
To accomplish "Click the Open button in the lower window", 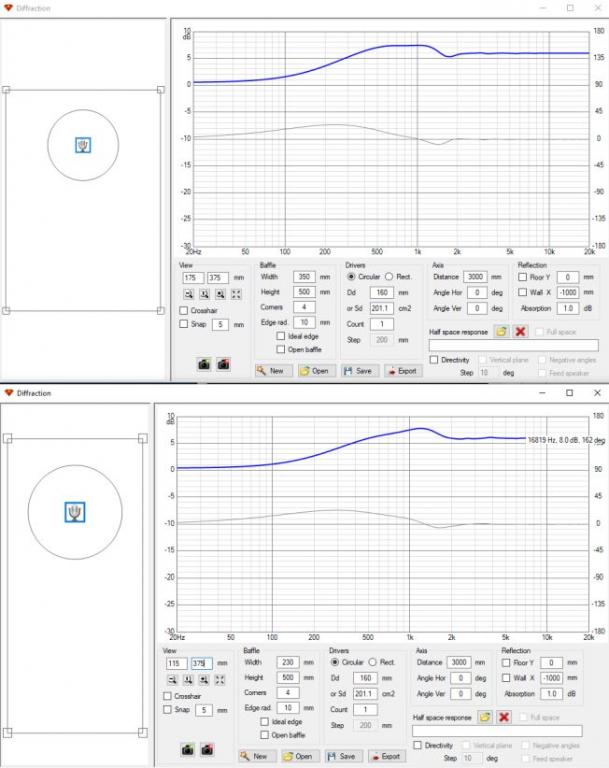I will tap(300, 756).
